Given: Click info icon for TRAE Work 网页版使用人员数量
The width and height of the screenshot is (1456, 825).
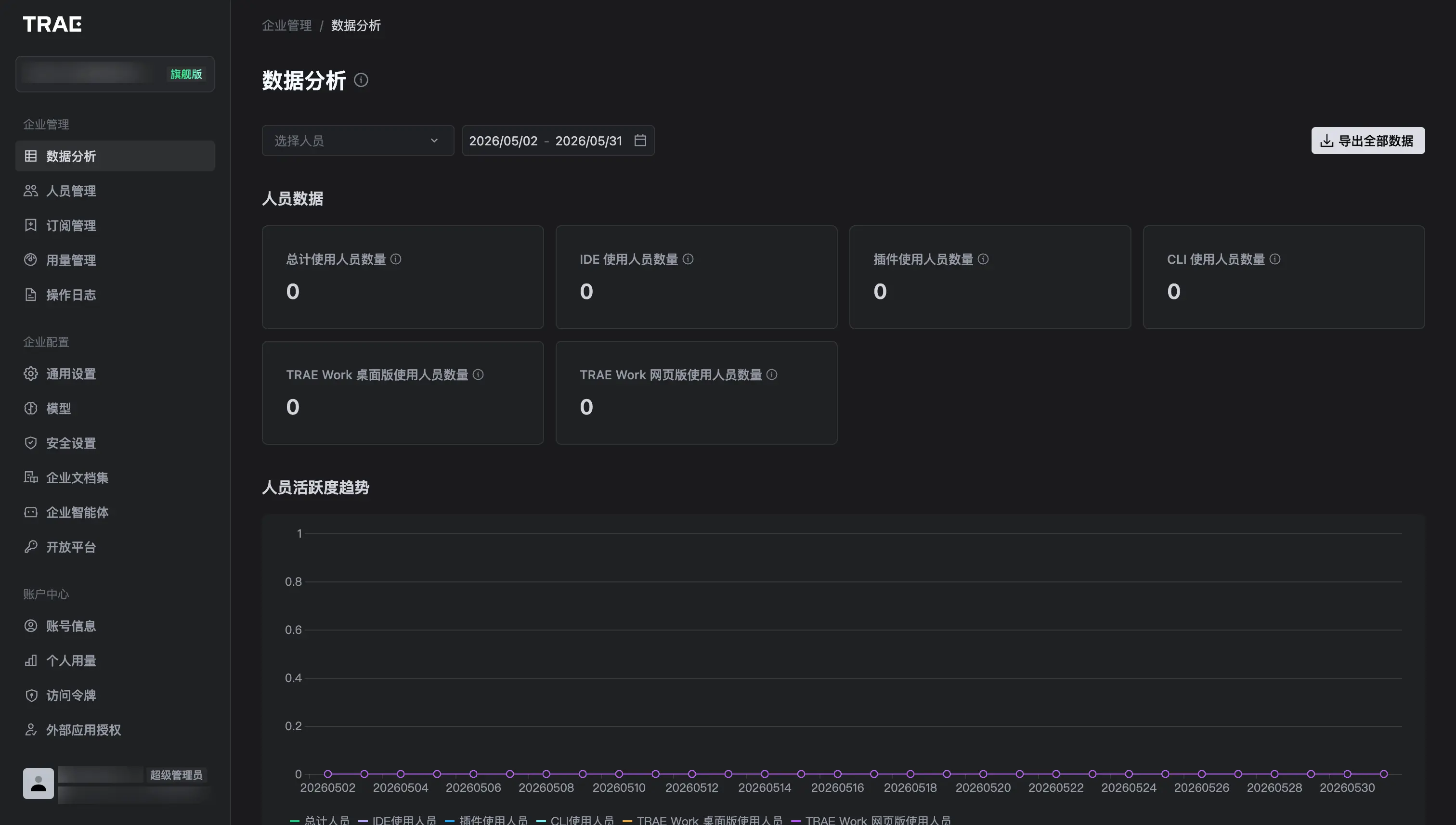Looking at the screenshot, I should [x=772, y=374].
